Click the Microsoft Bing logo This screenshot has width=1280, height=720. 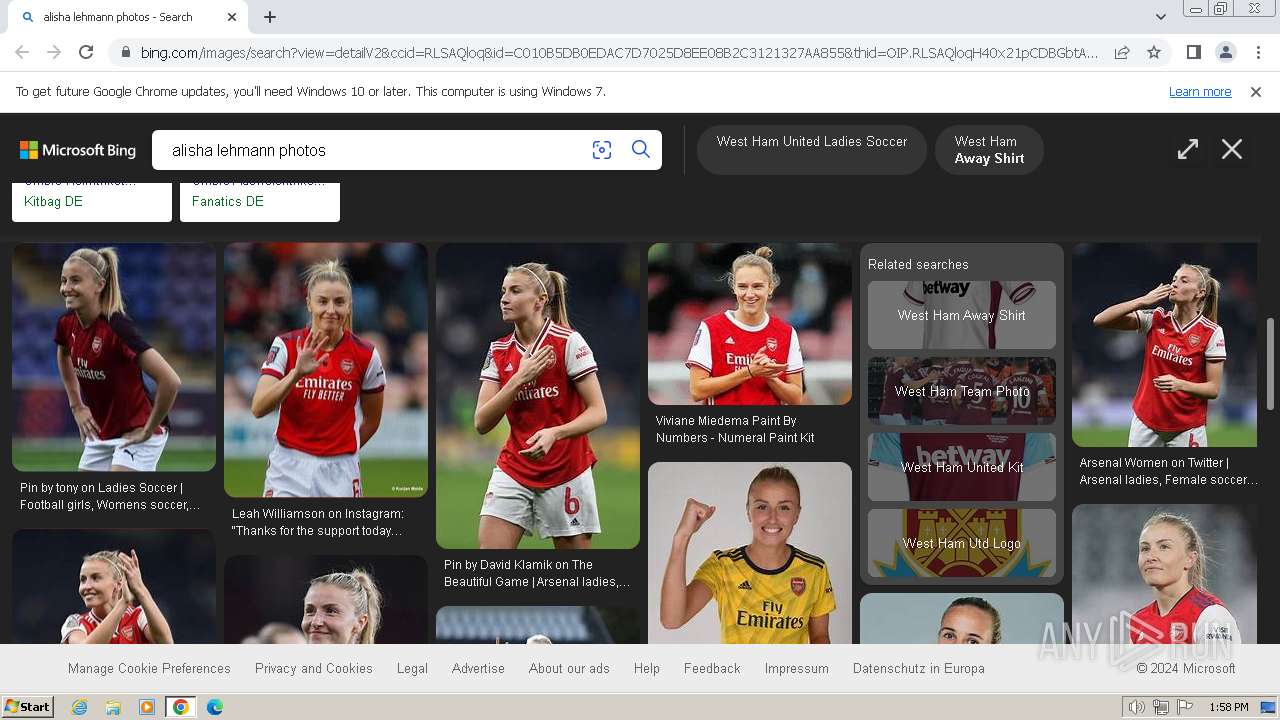coord(78,150)
